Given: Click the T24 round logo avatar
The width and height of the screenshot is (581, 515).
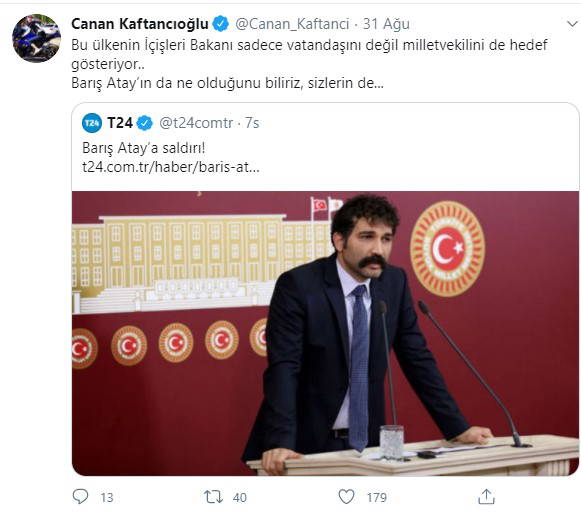Looking at the screenshot, I should (x=92, y=123).
